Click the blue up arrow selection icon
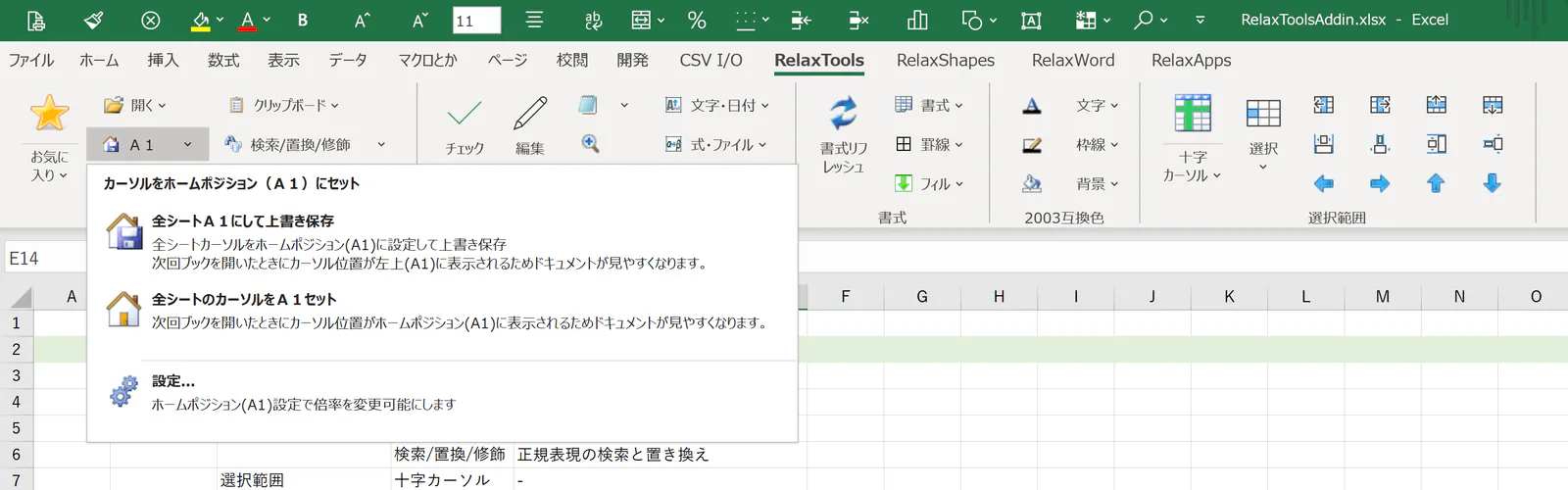The image size is (1568, 490). [x=1436, y=183]
